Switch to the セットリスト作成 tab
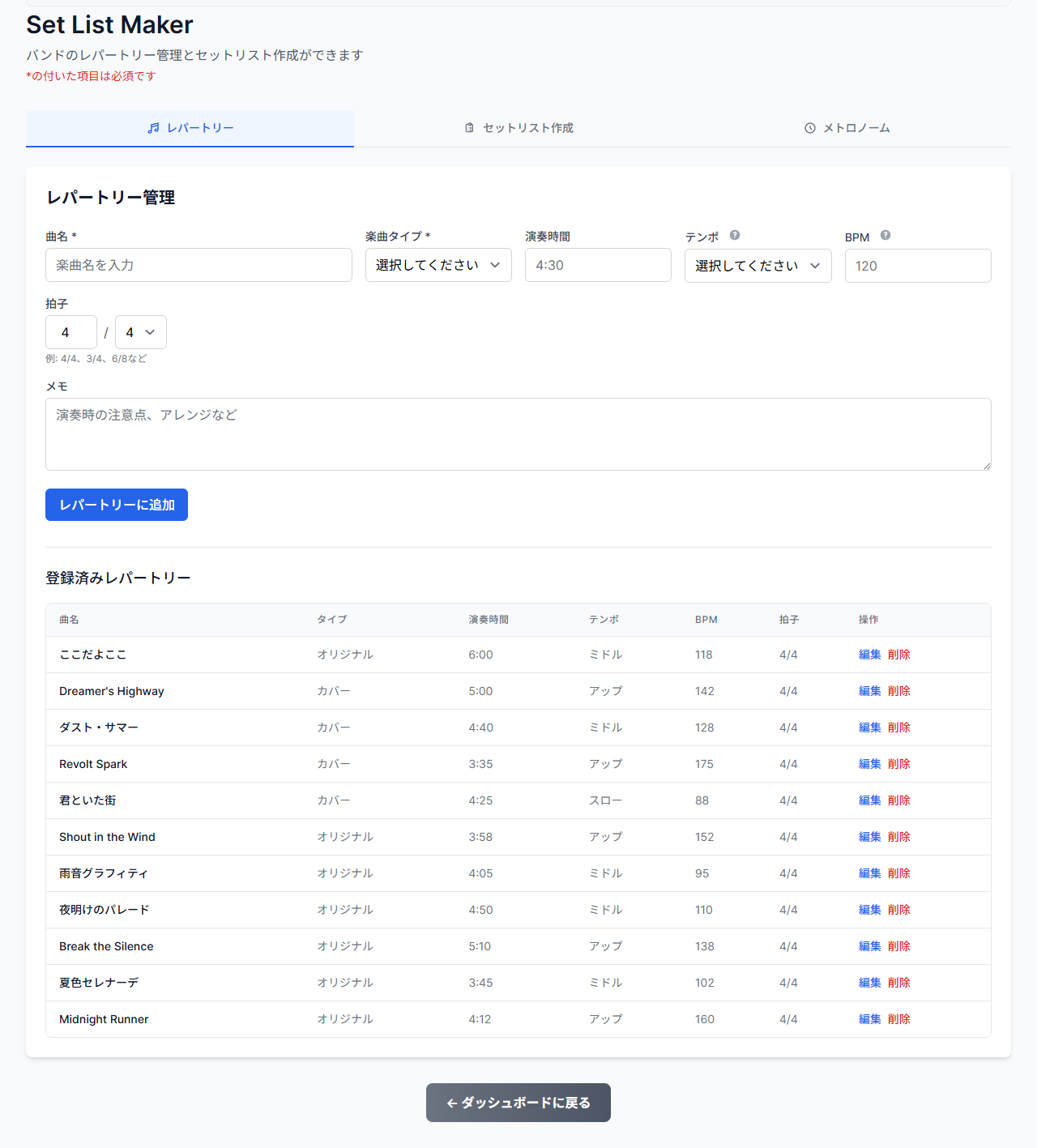The width and height of the screenshot is (1037, 1148). point(519,128)
